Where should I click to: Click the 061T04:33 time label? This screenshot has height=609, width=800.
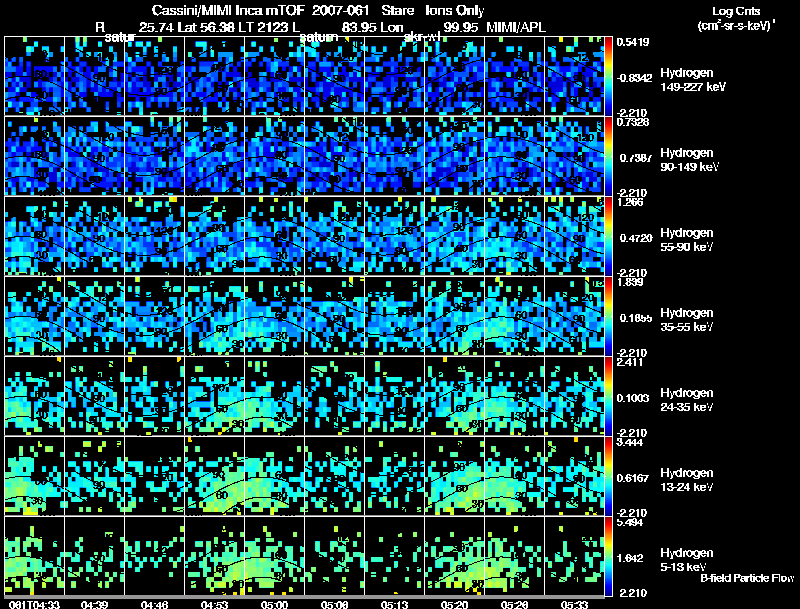(34, 605)
